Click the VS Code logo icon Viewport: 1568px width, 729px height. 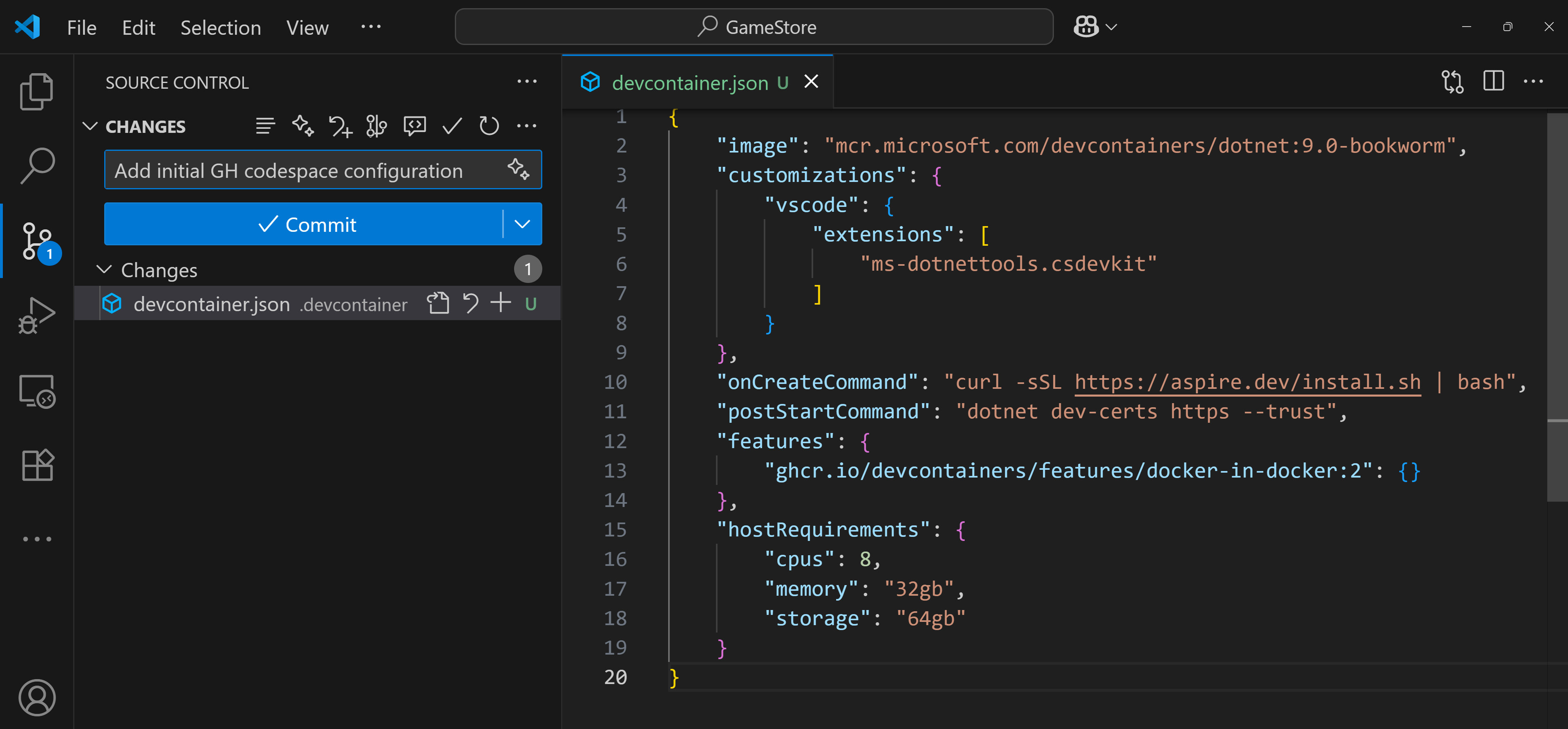pyautogui.click(x=27, y=27)
